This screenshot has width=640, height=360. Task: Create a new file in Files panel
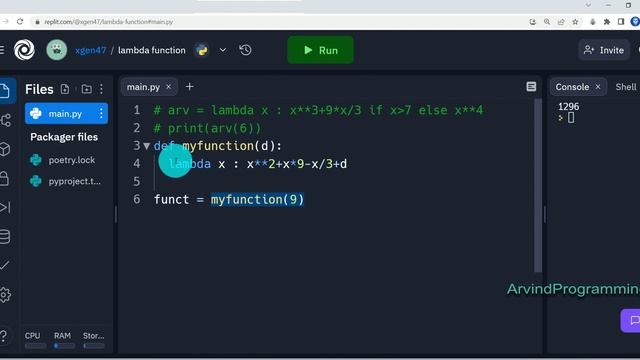[65, 89]
